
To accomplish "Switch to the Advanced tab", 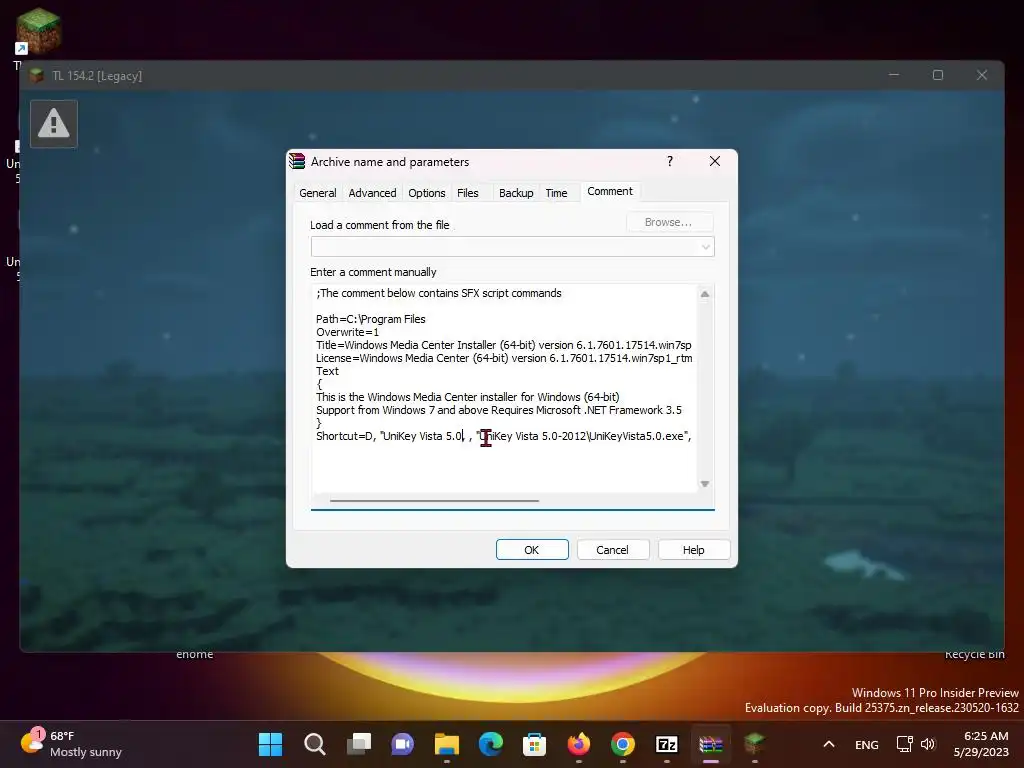I will tap(372, 193).
